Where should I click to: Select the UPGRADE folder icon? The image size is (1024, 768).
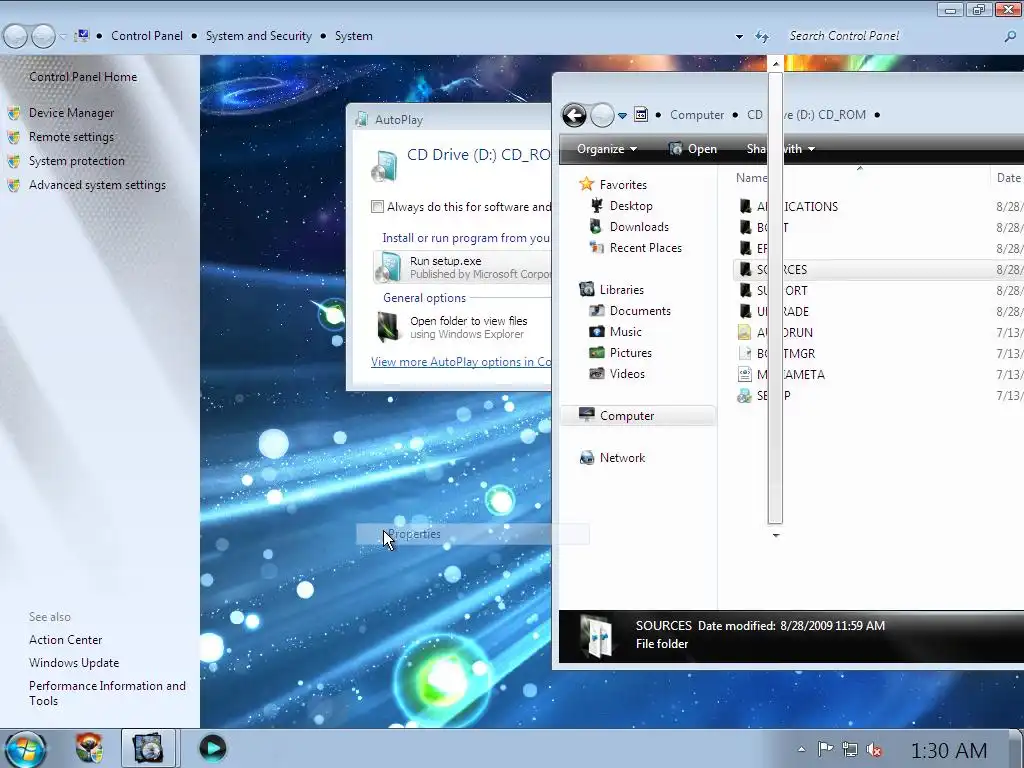(745, 311)
